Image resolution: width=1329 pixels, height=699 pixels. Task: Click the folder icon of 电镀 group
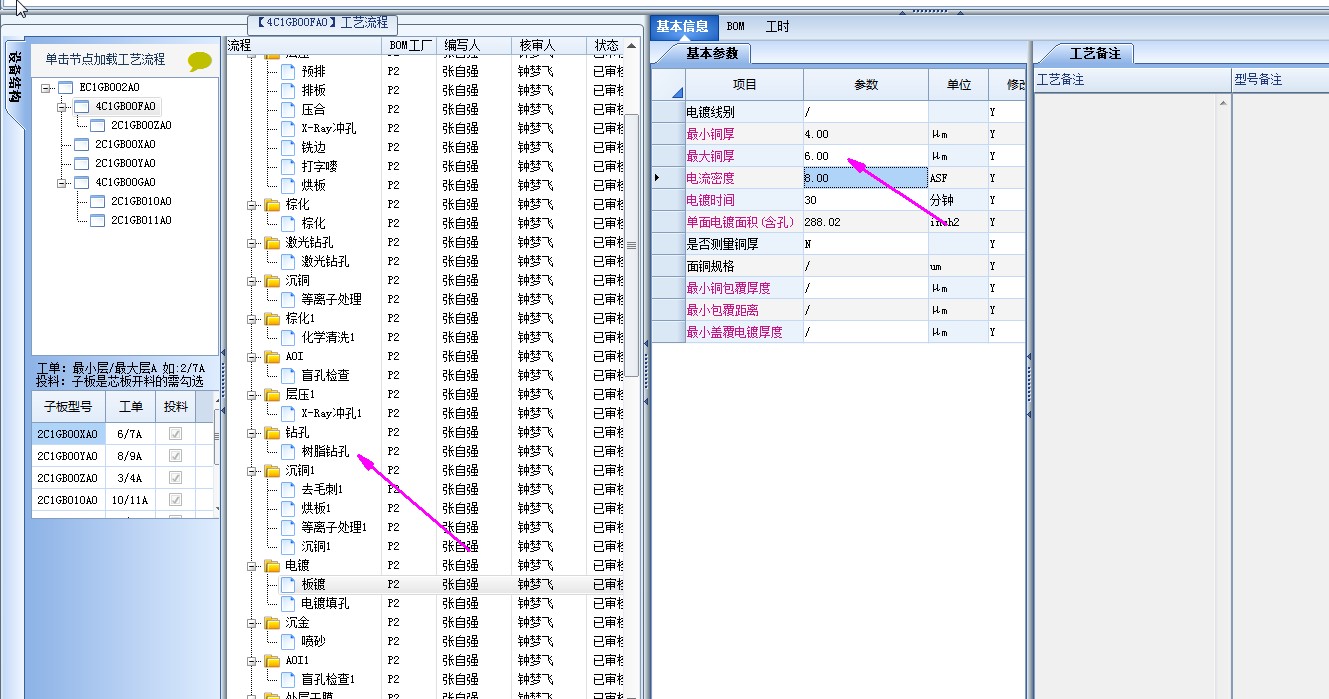pyautogui.click(x=272, y=565)
